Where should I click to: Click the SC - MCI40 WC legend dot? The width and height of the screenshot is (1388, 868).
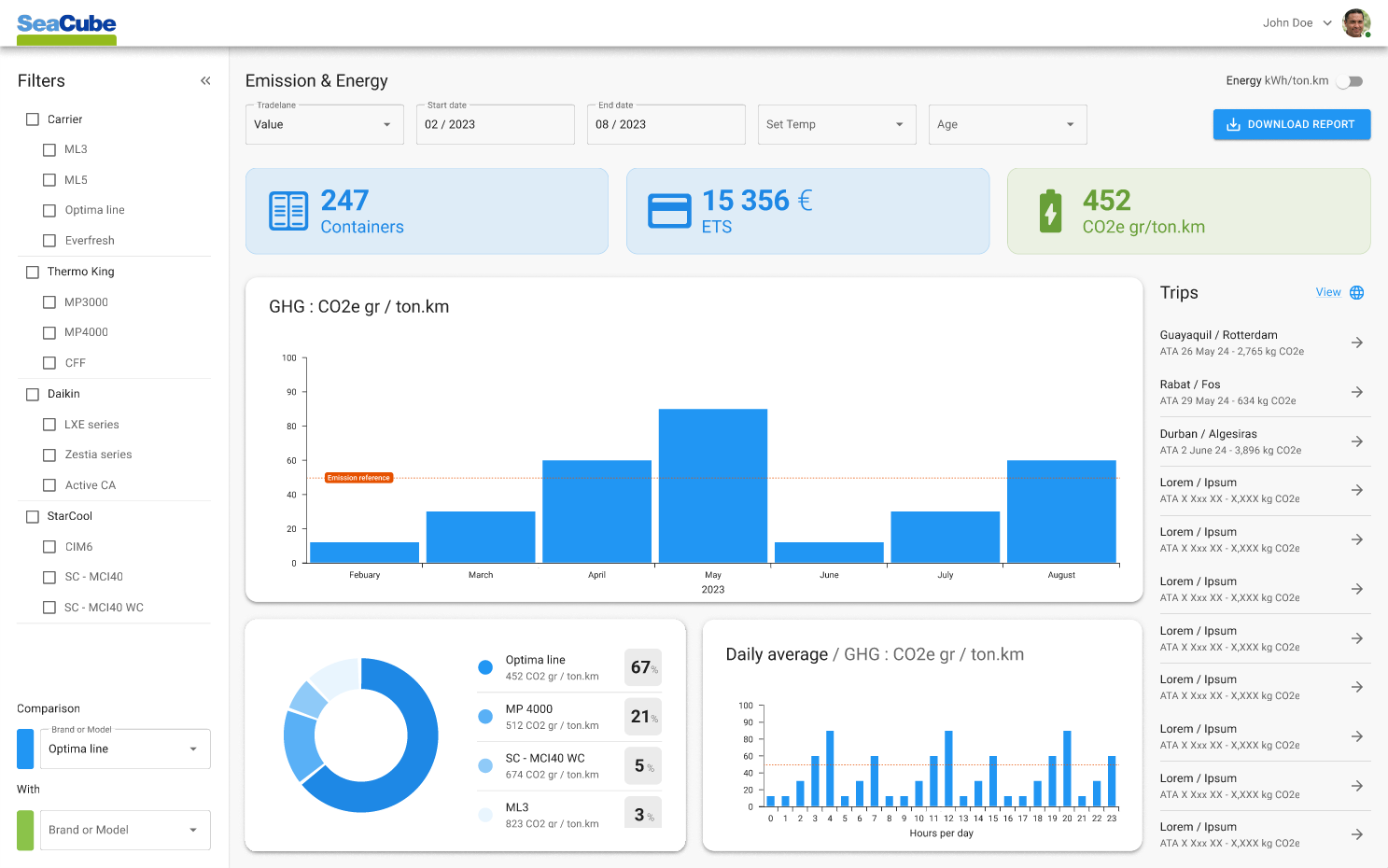[x=485, y=766]
